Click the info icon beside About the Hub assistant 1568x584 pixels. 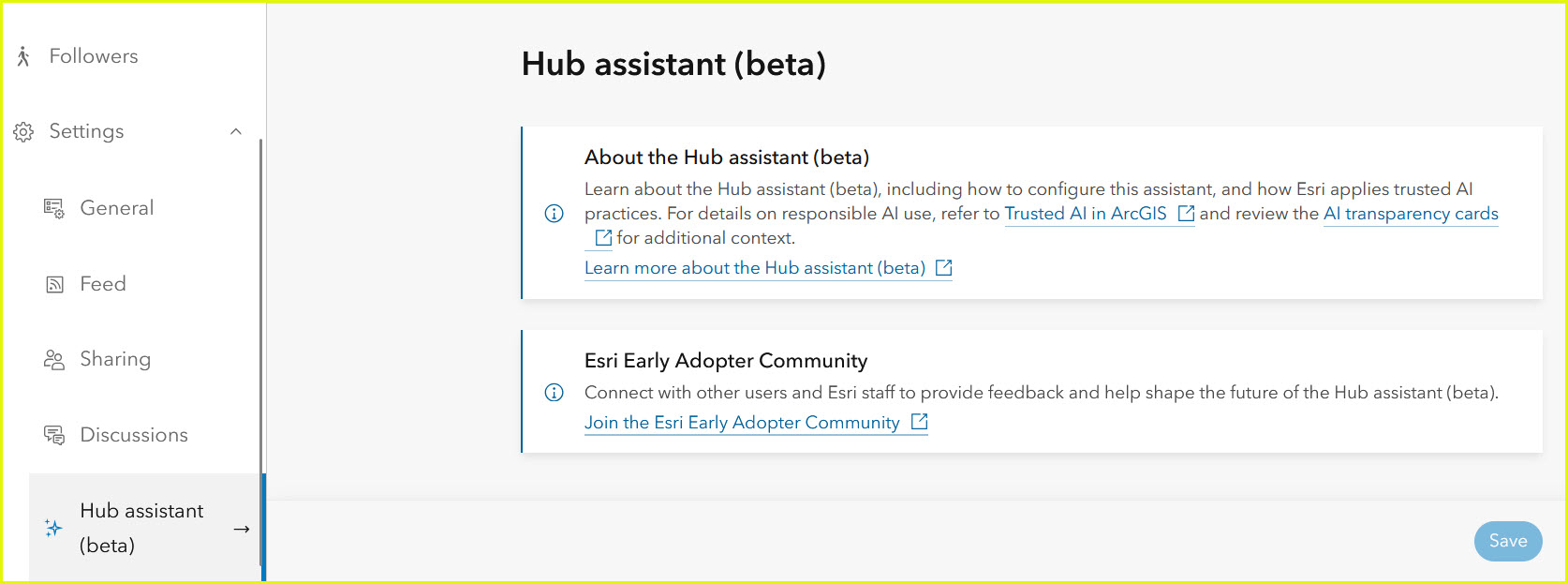tap(555, 214)
